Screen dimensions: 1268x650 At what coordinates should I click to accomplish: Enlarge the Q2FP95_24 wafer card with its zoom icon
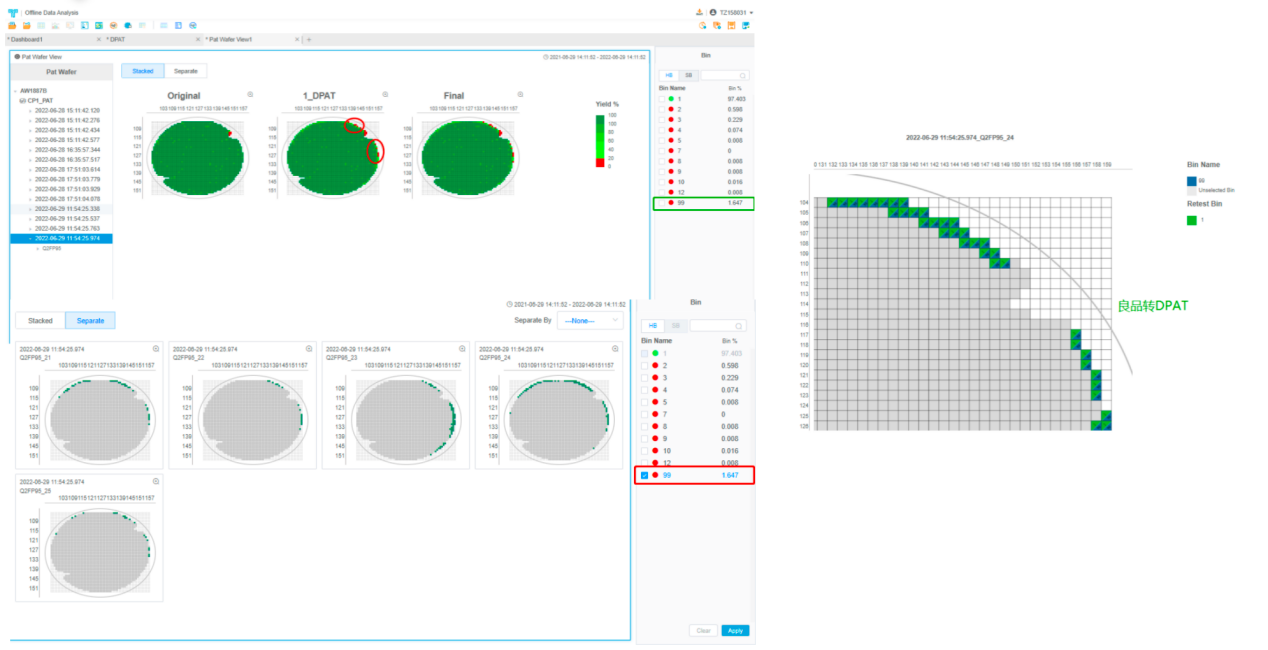[616, 348]
